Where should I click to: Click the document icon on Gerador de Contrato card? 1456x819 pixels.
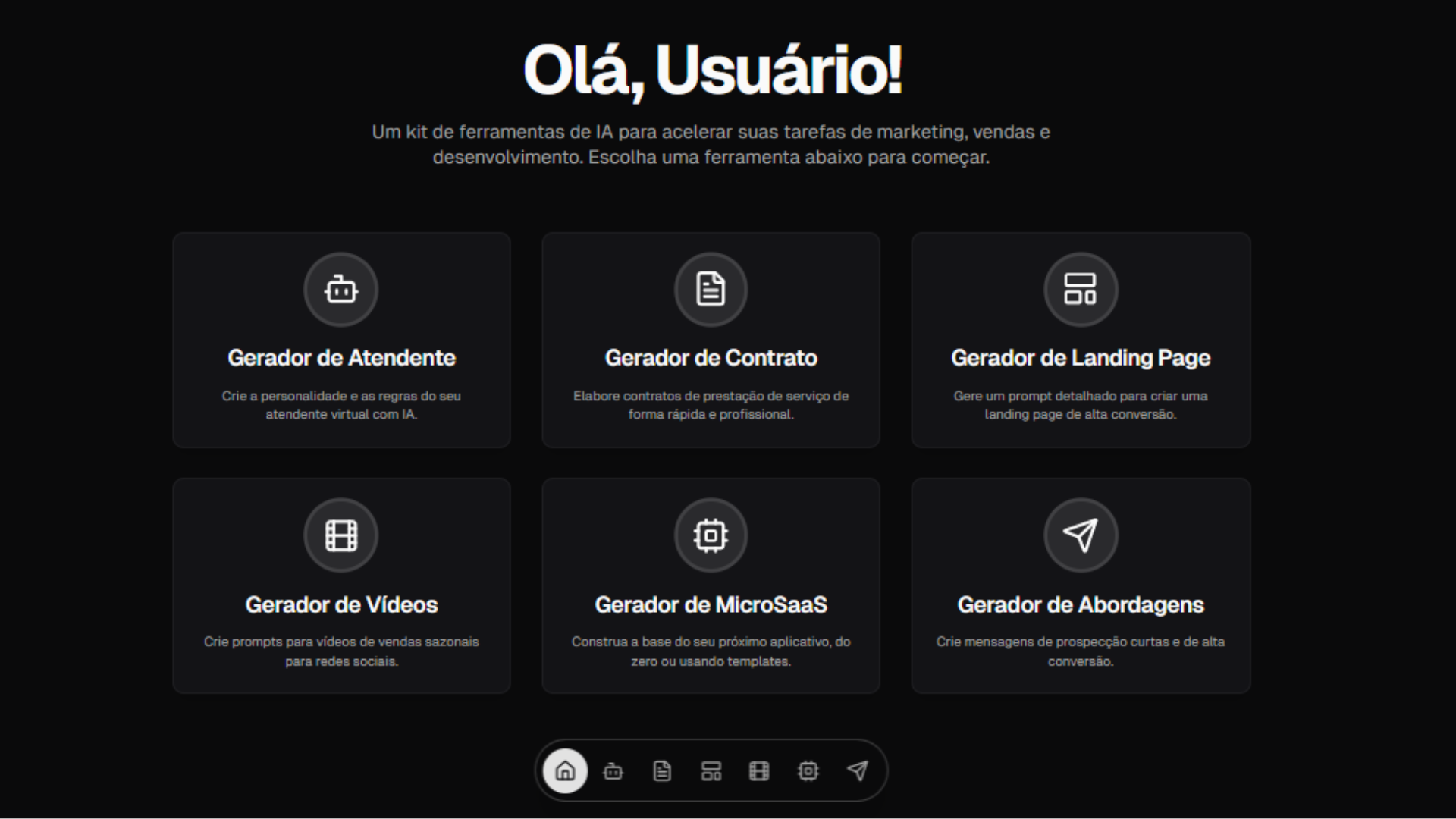coord(711,289)
